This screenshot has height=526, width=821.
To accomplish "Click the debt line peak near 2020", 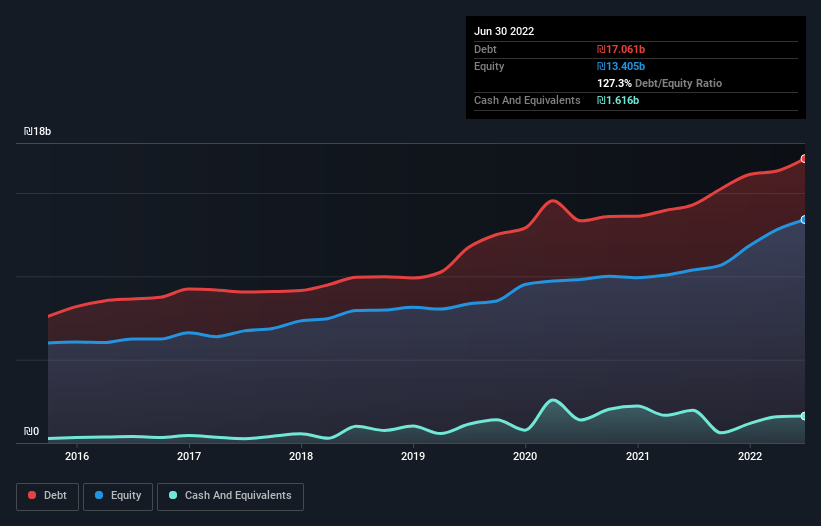I will [553, 200].
